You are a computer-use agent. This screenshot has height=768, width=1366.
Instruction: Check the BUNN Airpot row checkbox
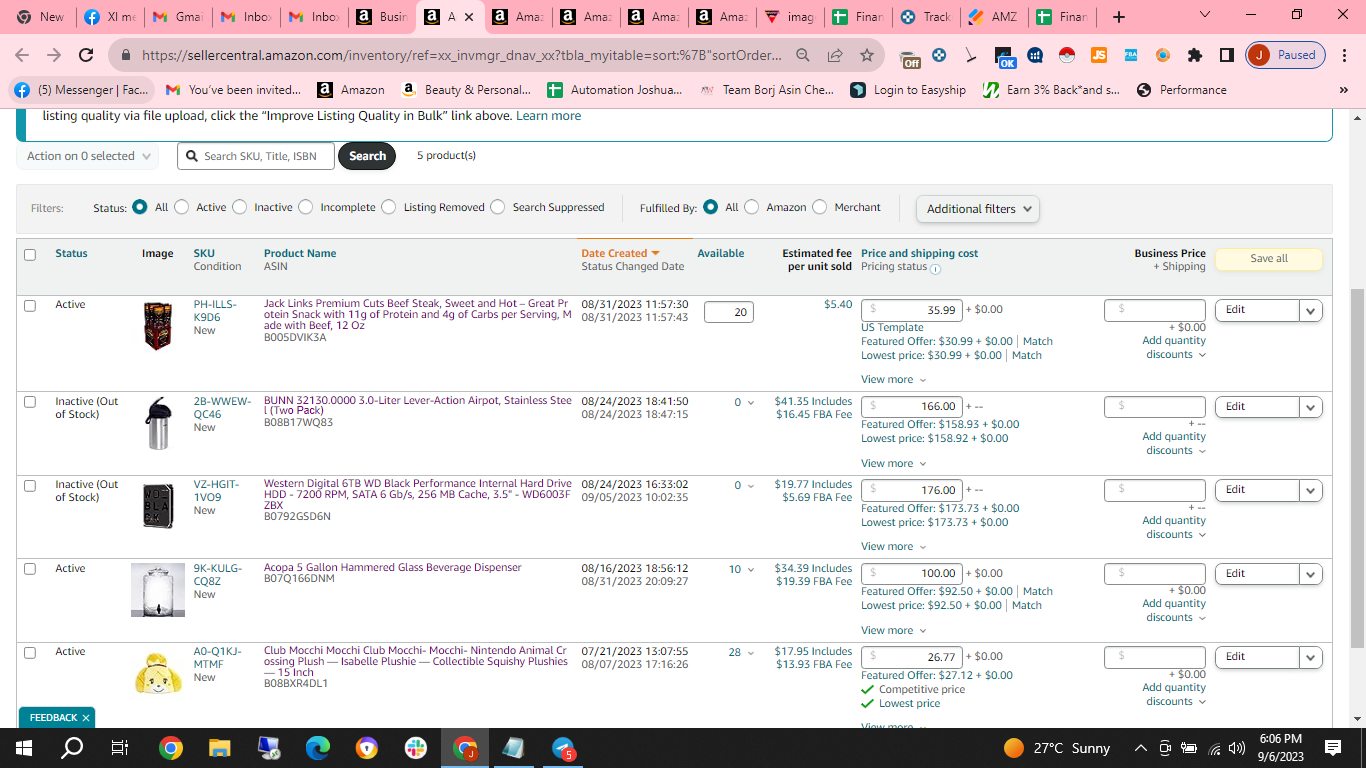(x=30, y=402)
